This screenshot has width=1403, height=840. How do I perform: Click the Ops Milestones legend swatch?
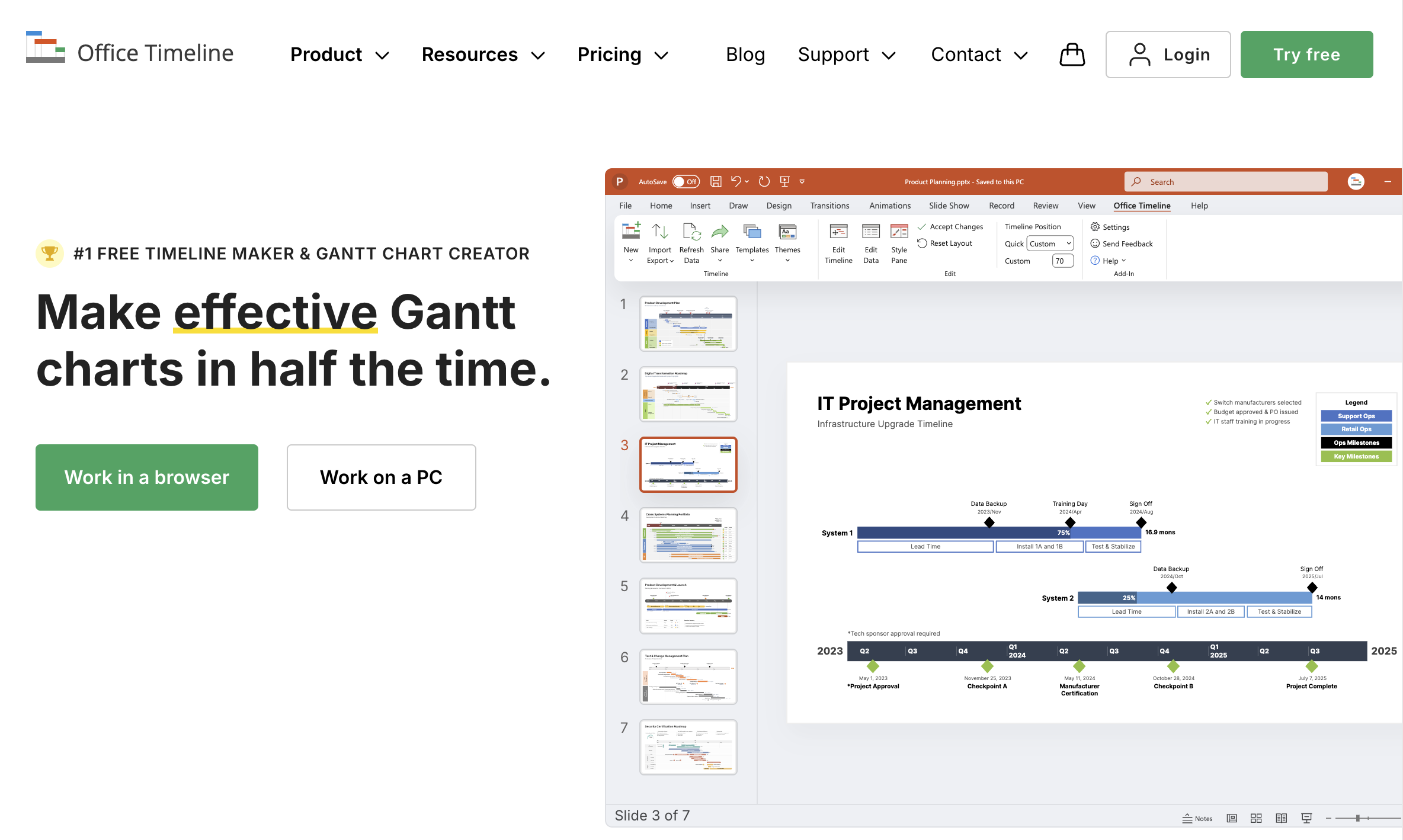[1356, 443]
